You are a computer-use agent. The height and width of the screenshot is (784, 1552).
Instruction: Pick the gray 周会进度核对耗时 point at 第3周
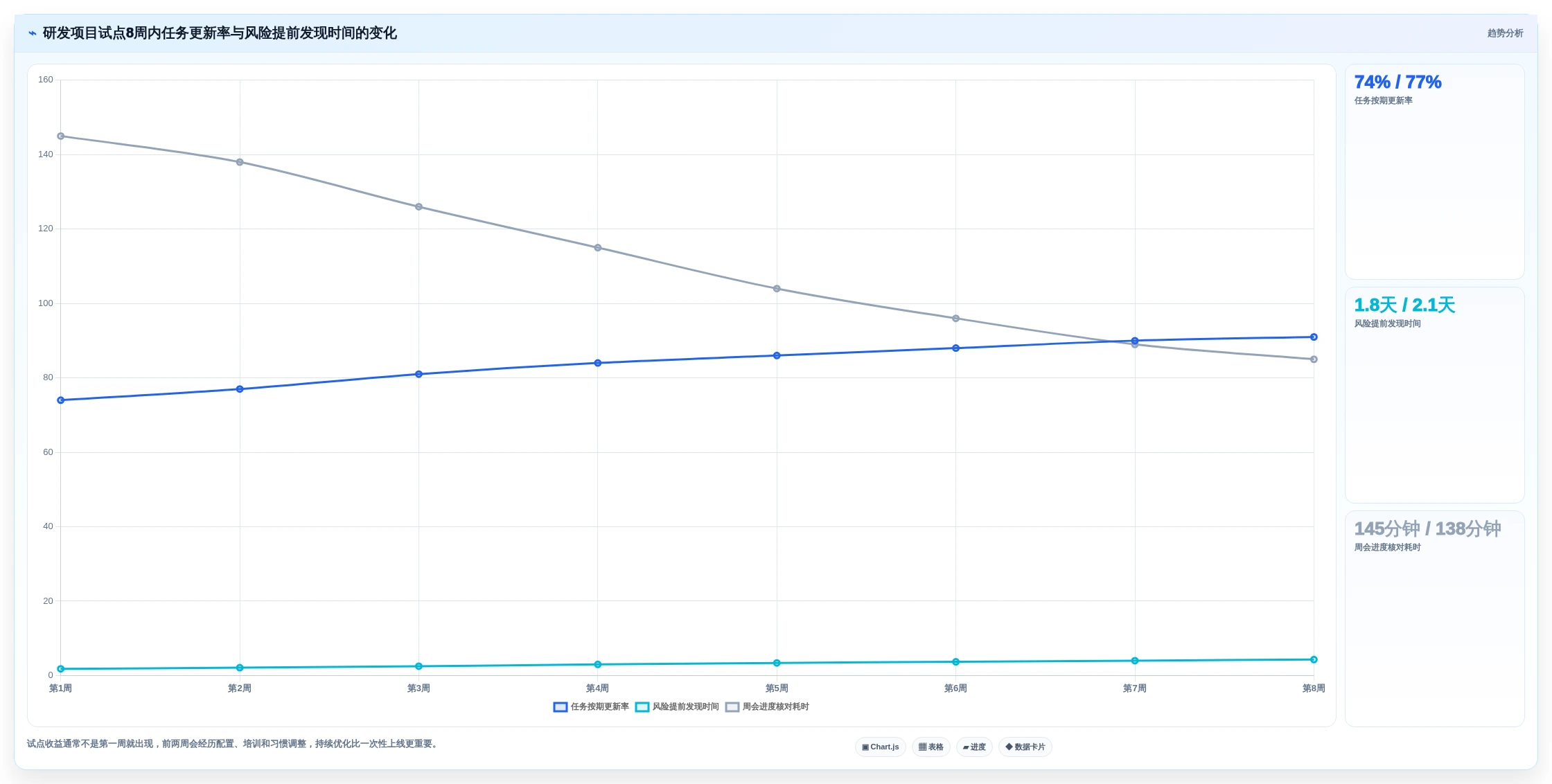coord(418,207)
